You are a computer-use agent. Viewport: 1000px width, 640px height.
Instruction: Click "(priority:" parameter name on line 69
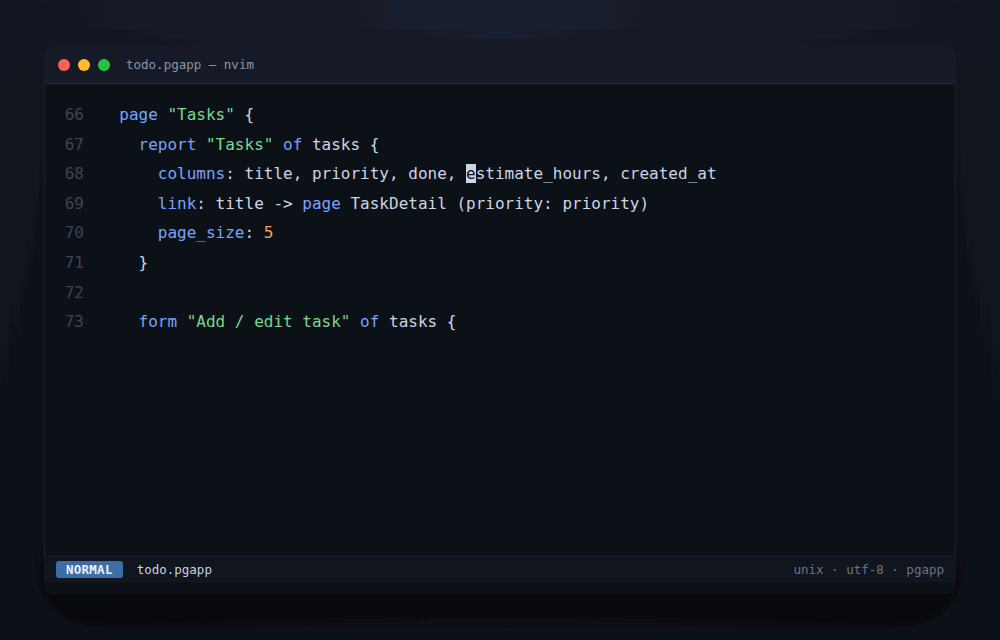pos(504,204)
